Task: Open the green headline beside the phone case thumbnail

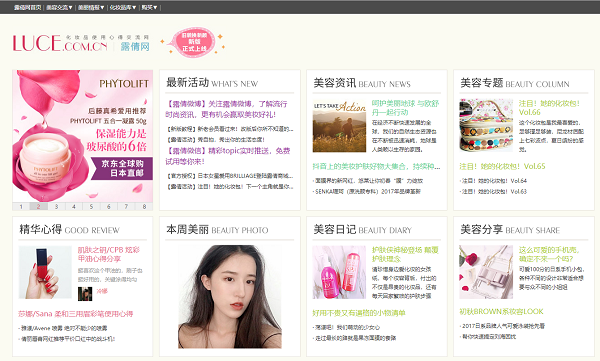Action: point(549,254)
